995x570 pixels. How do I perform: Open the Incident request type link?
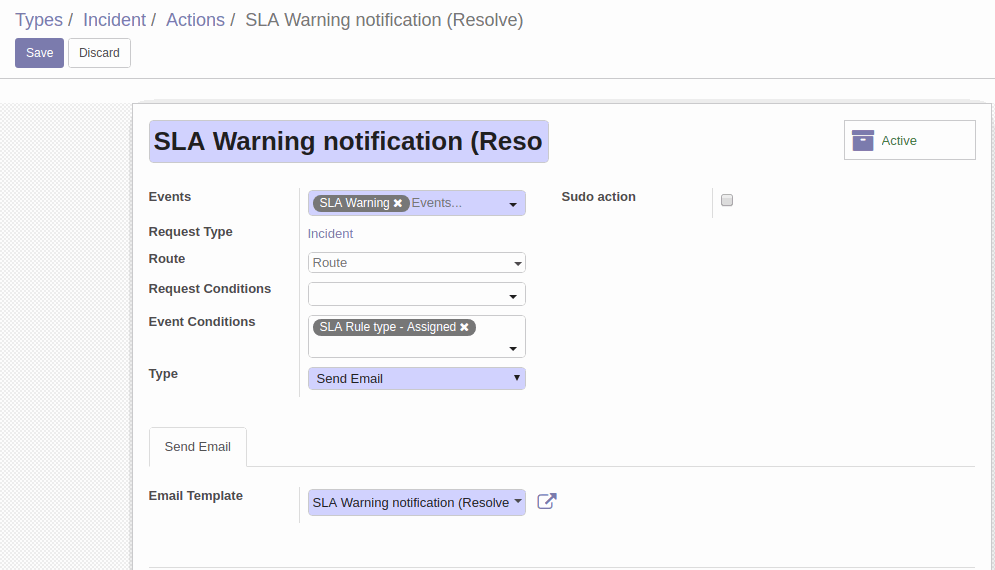[x=330, y=234]
